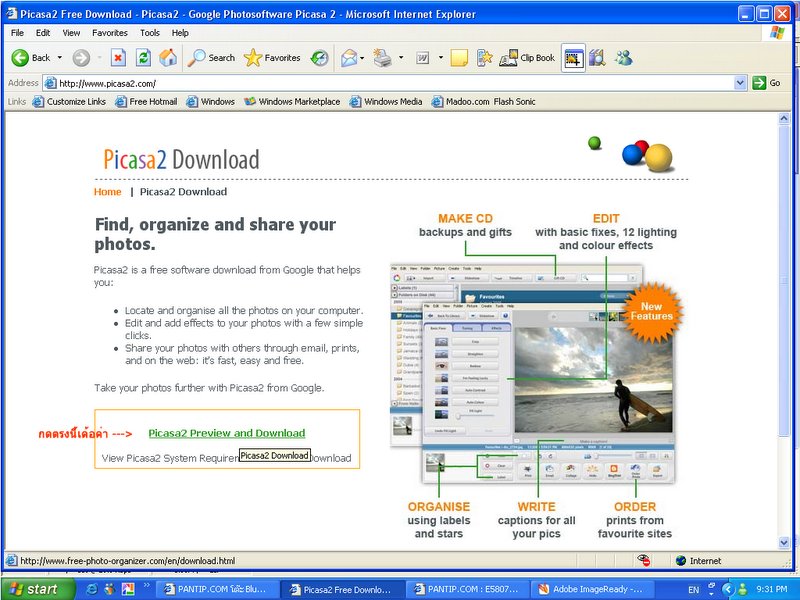The width and height of the screenshot is (800, 600).
Task: Click the Picasa2 Download page logo
Action: (x=181, y=159)
